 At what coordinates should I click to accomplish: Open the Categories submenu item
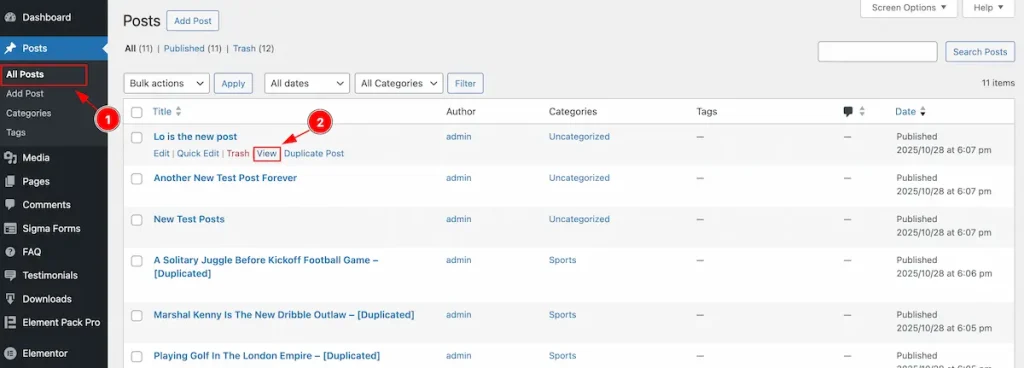click(29, 113)
